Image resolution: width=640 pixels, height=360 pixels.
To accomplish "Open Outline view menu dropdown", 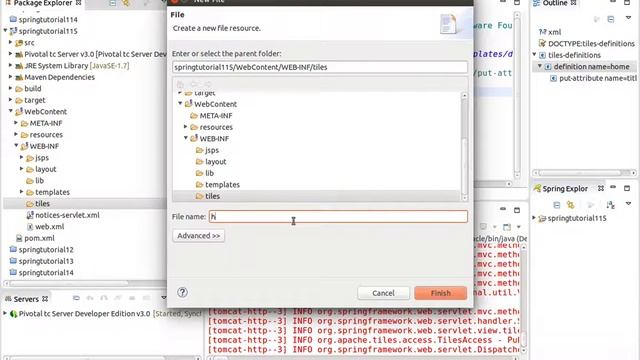I will 628,18.
